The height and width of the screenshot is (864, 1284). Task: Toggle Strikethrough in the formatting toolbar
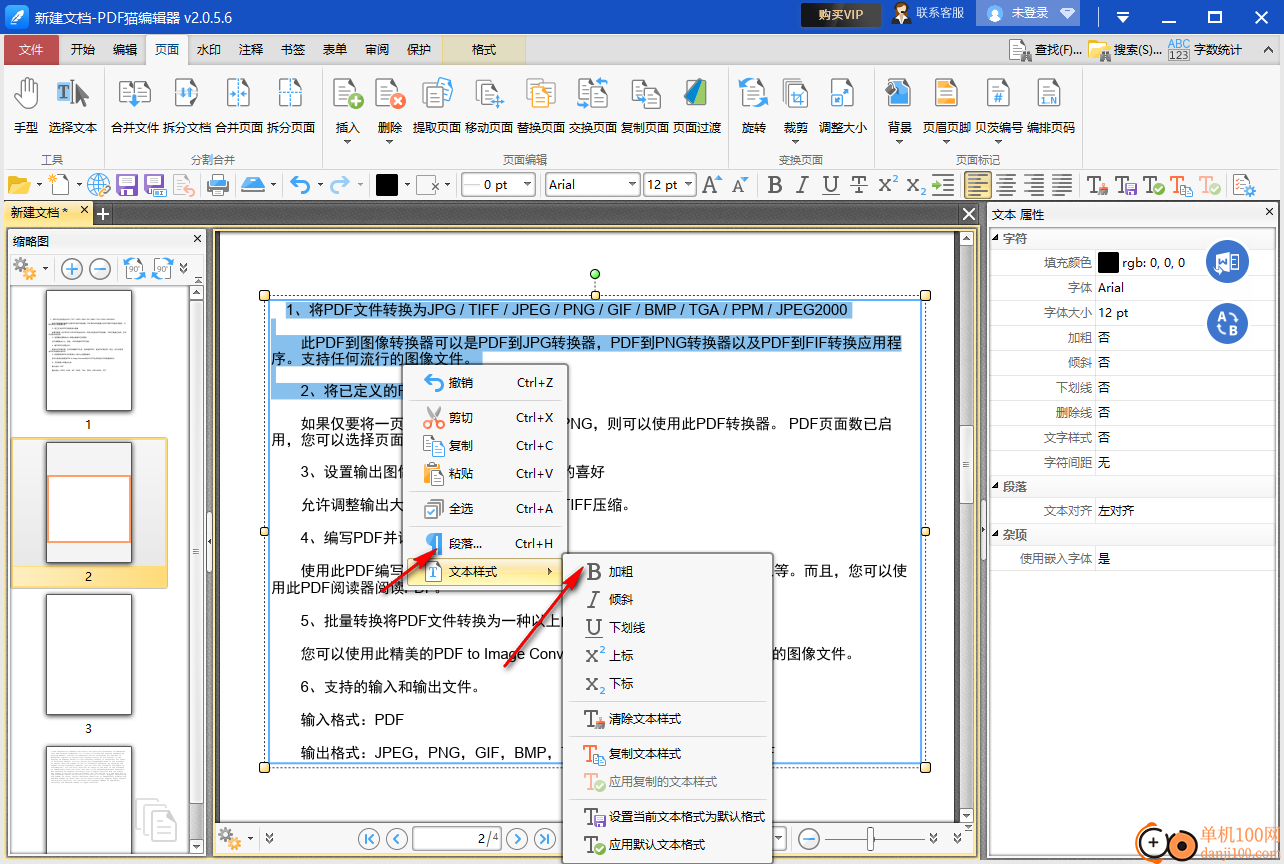[x=858, y=185]
